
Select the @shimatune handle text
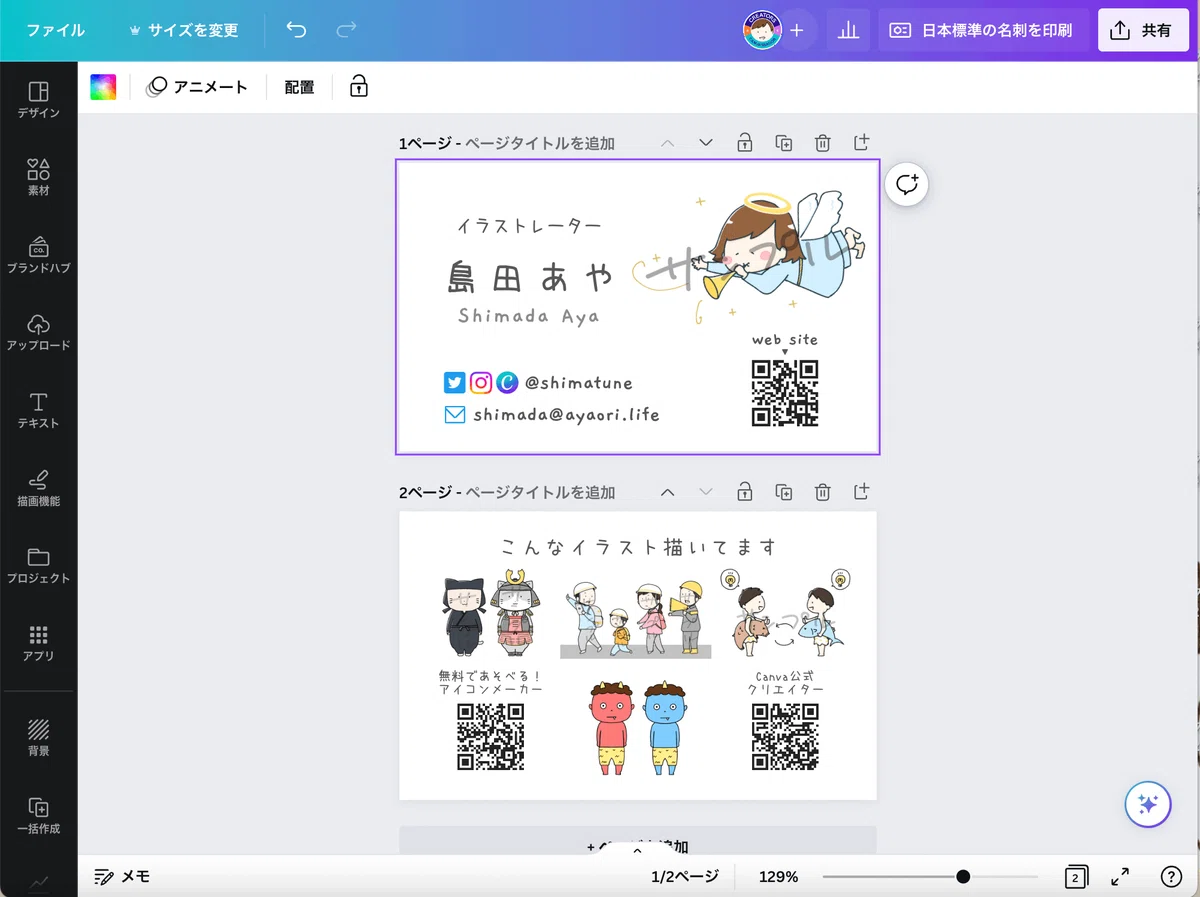coord(579,383)
